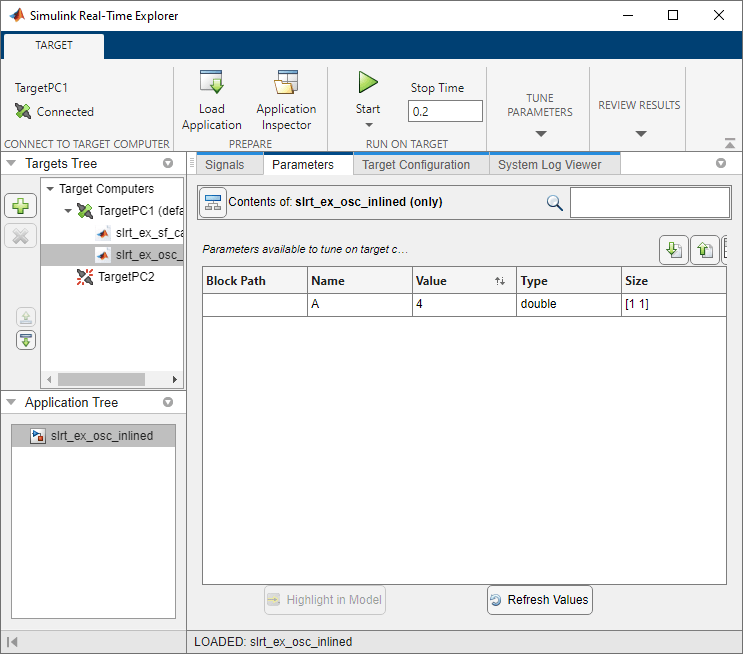This screenshot has width=743, height=654.
Task: Sort by the Value column arrows
Action: [499, 281]
